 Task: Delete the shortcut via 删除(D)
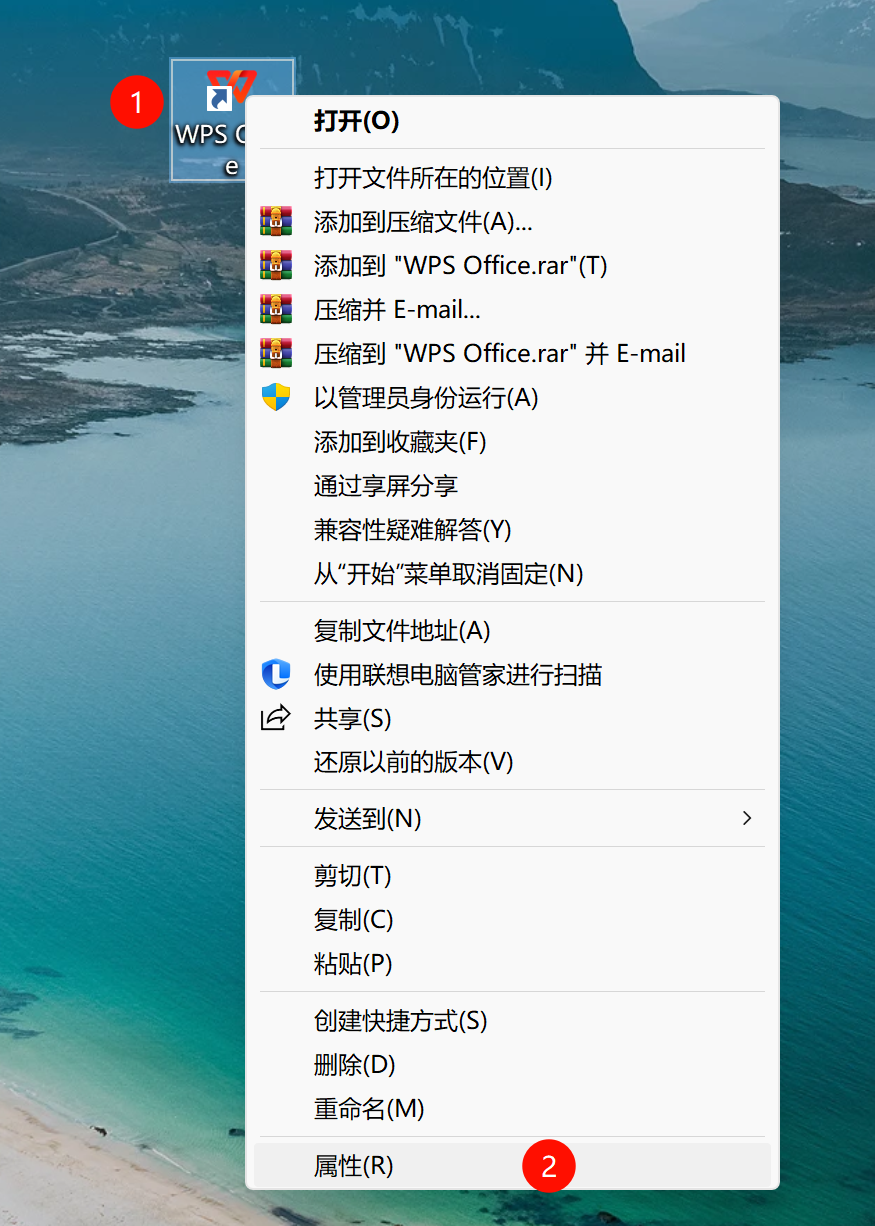click(x=512, y=1065)
